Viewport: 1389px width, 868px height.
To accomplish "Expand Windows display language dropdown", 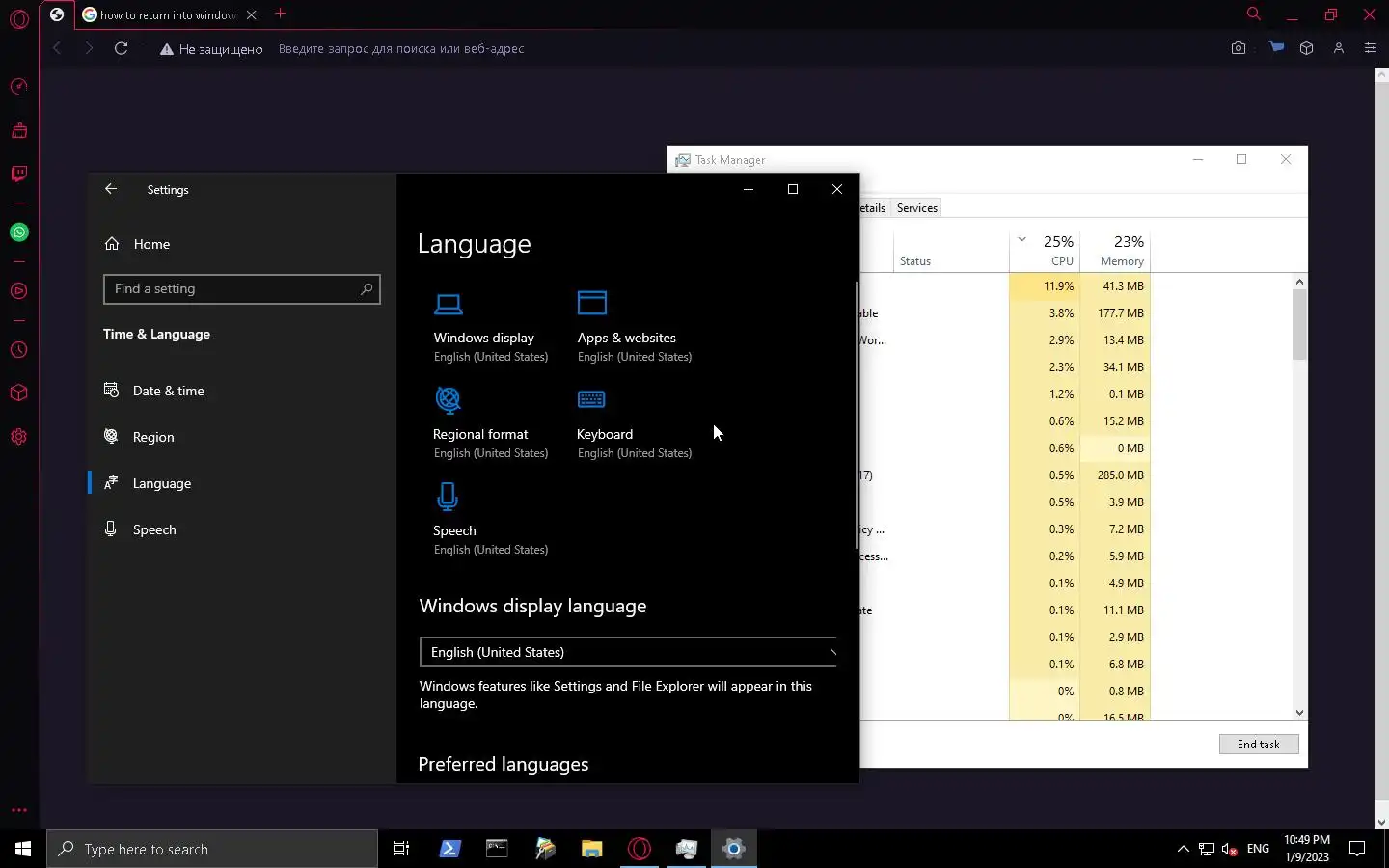I will 628,652.
